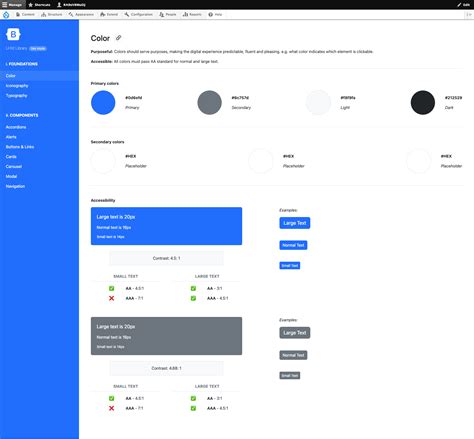Click green check beside AA 3:1 under Contrast 4.5:1
474x439 pixels.
tap(193, 288)
